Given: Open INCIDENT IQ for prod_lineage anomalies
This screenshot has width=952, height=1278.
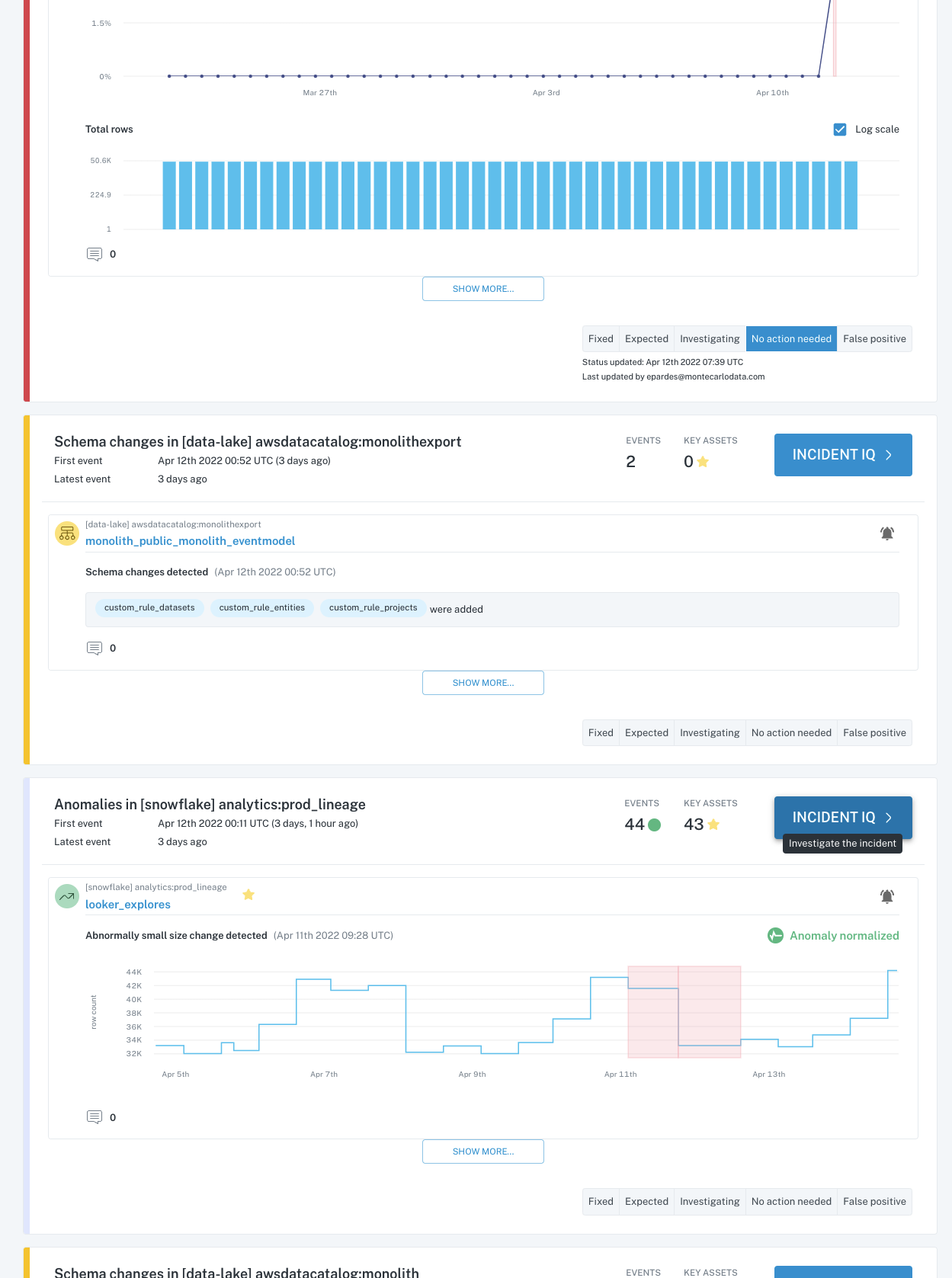Looking at the screenshot, I should [x=843, y=818].
